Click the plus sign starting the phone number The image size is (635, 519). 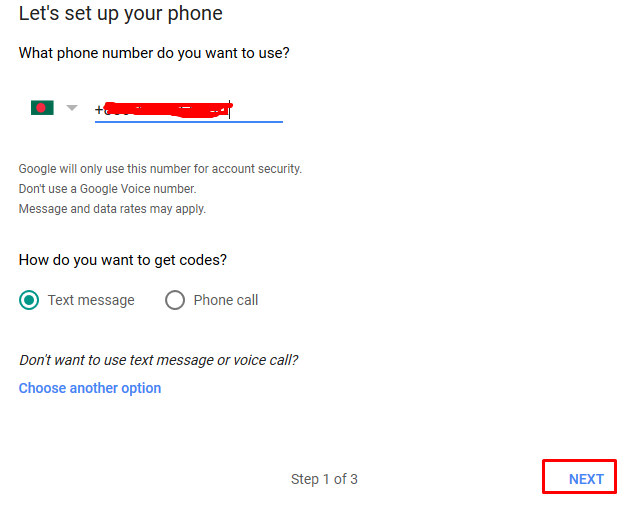pyautogui.click(x=99, y=109)
